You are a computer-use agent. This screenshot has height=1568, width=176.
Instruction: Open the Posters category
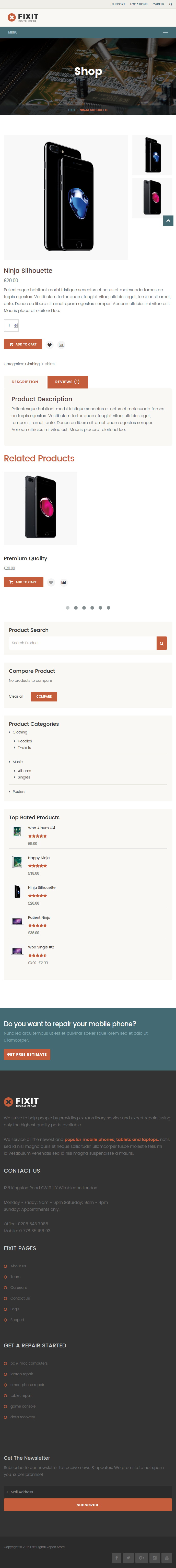point(19,791)
